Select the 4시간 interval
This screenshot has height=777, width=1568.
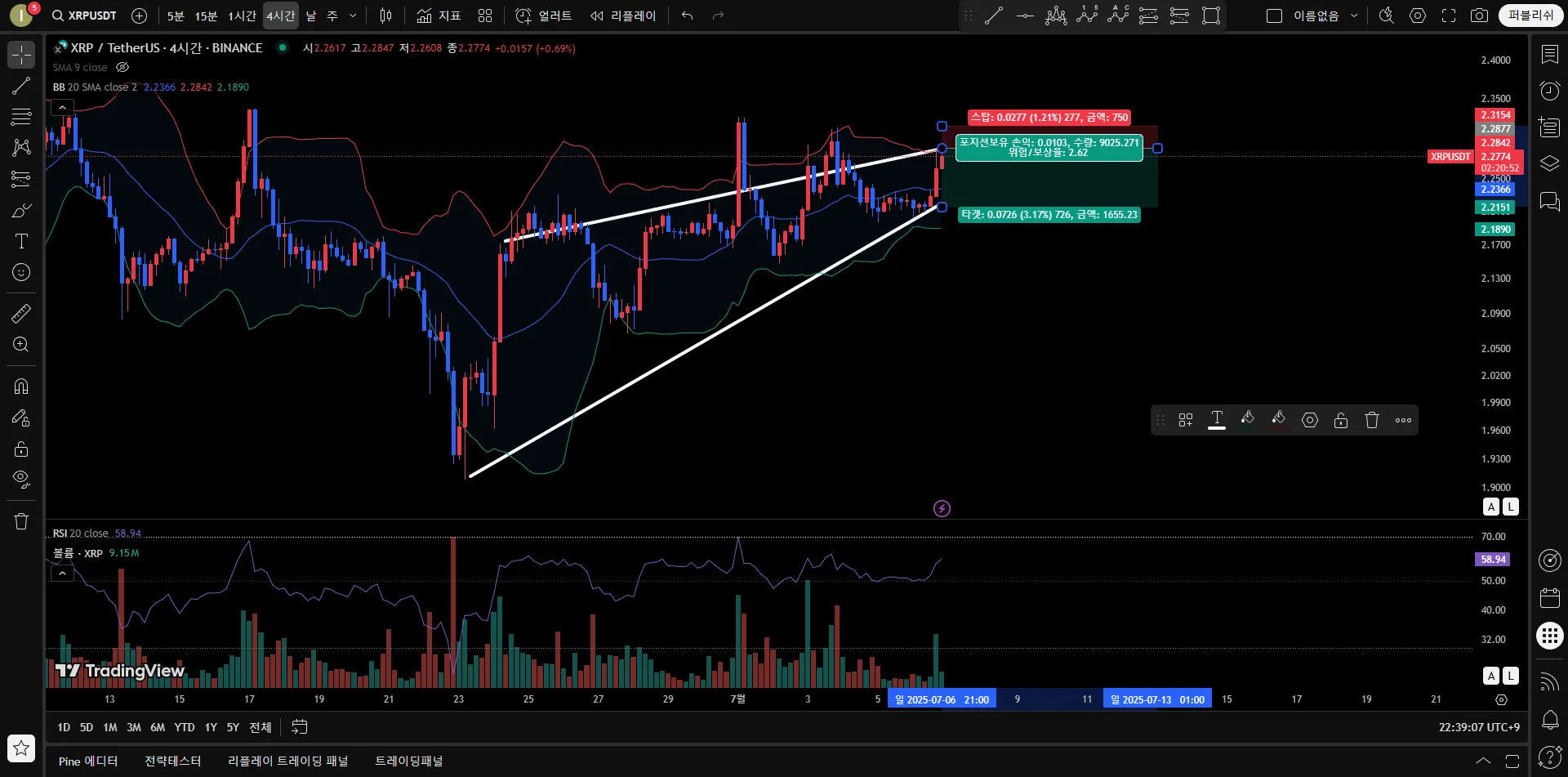[281, 16]
